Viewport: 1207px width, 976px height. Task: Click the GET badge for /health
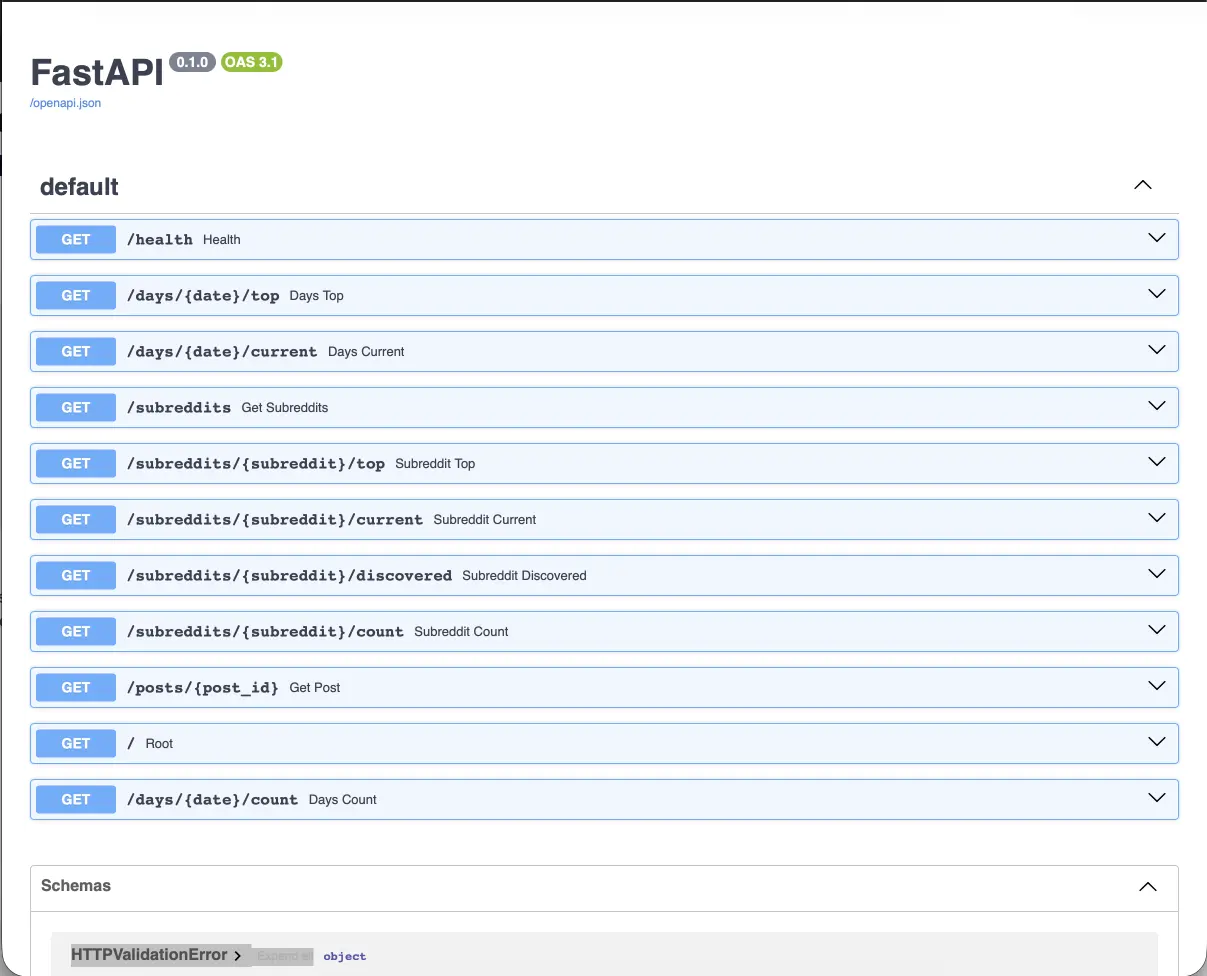(x=76, y=239)
